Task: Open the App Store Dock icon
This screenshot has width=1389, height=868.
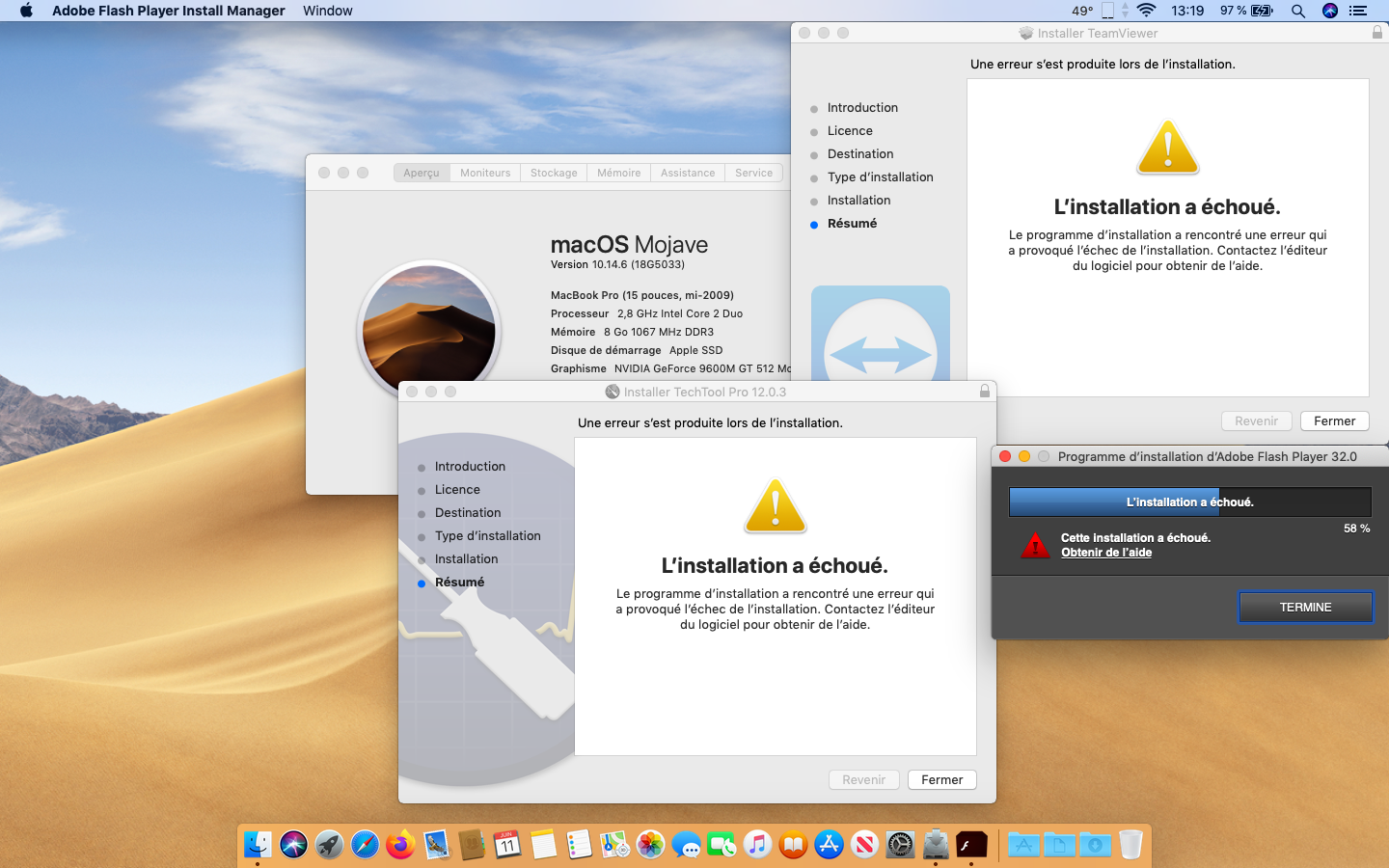Action: point(829,845)
